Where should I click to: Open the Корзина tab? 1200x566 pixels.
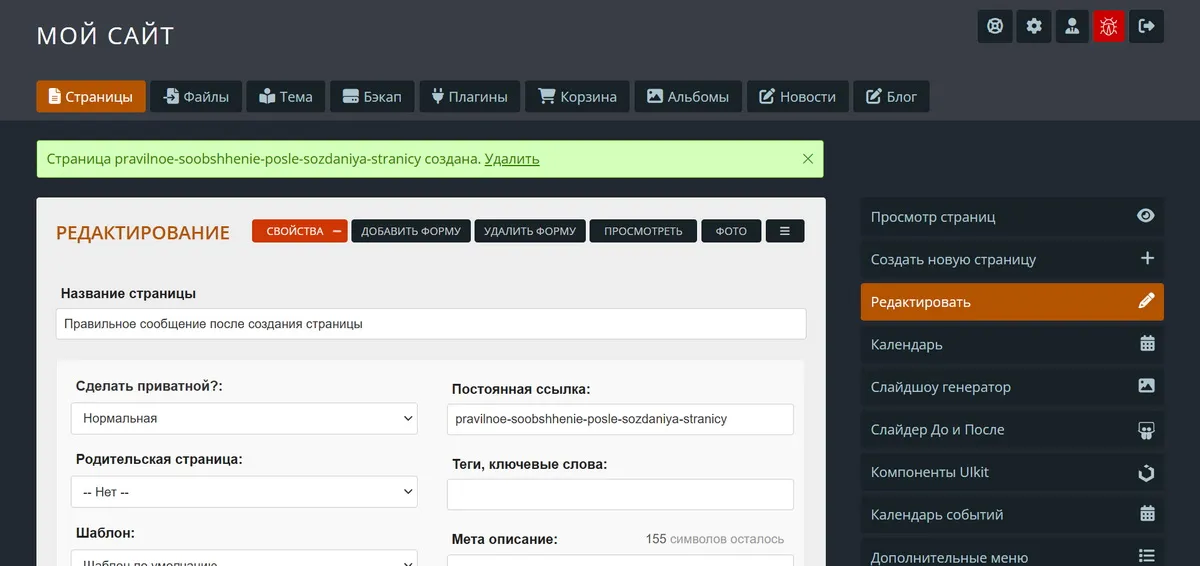(x=578, y=97)
